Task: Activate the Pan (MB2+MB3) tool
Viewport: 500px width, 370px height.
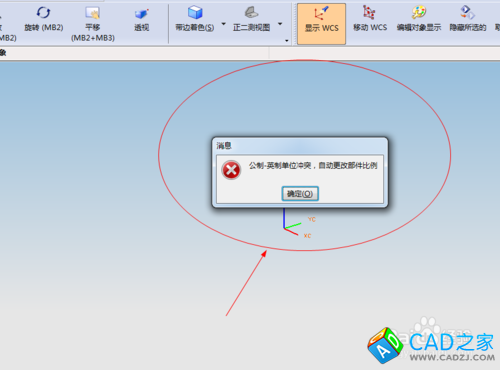Action: [93, 24]
